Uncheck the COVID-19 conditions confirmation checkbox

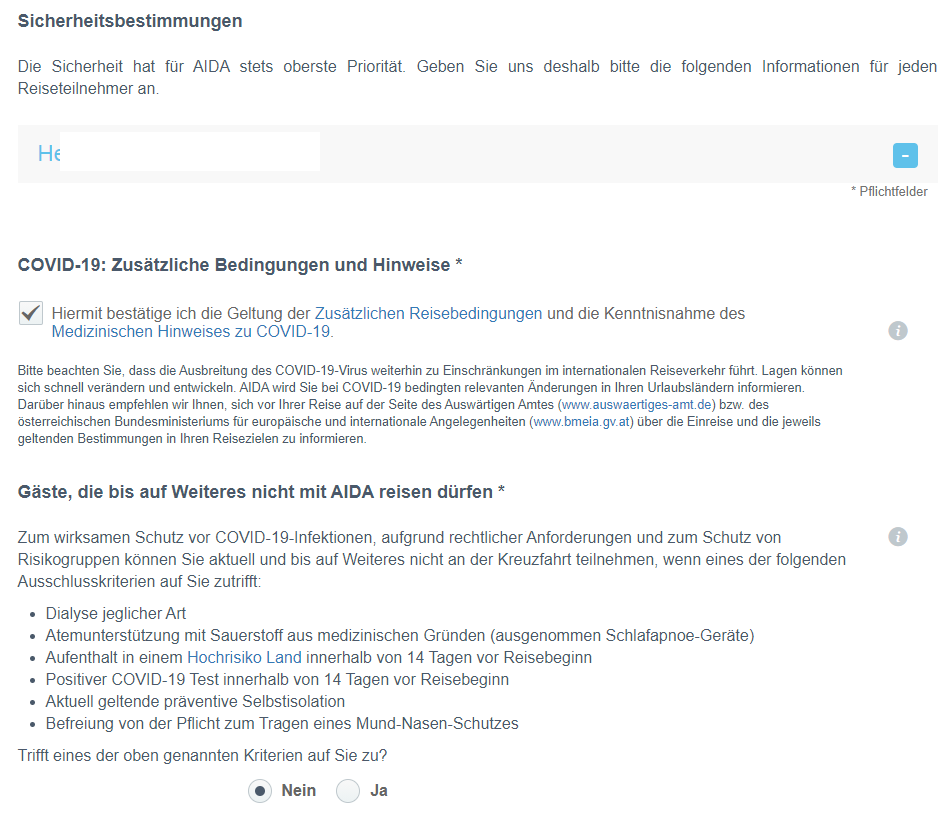(x=30, y=314)
